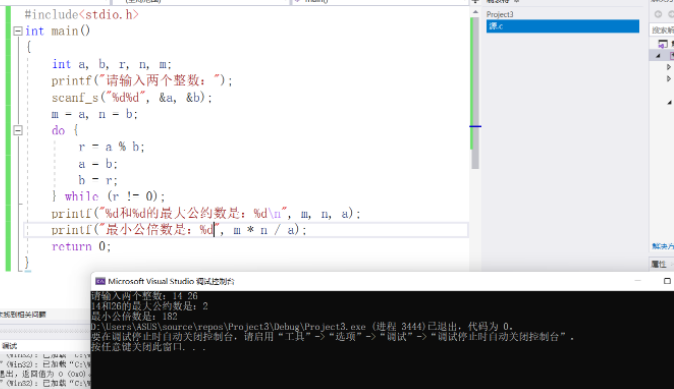The image size is (674, 389).
Task: Click the solution view icon under search box
Action: click(663, 43)
